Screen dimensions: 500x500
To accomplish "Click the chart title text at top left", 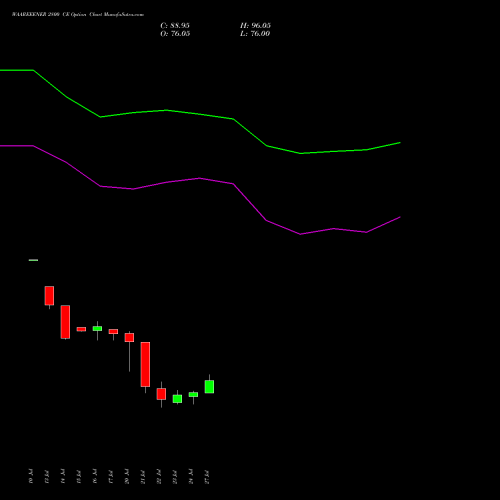I will point(78,15).
